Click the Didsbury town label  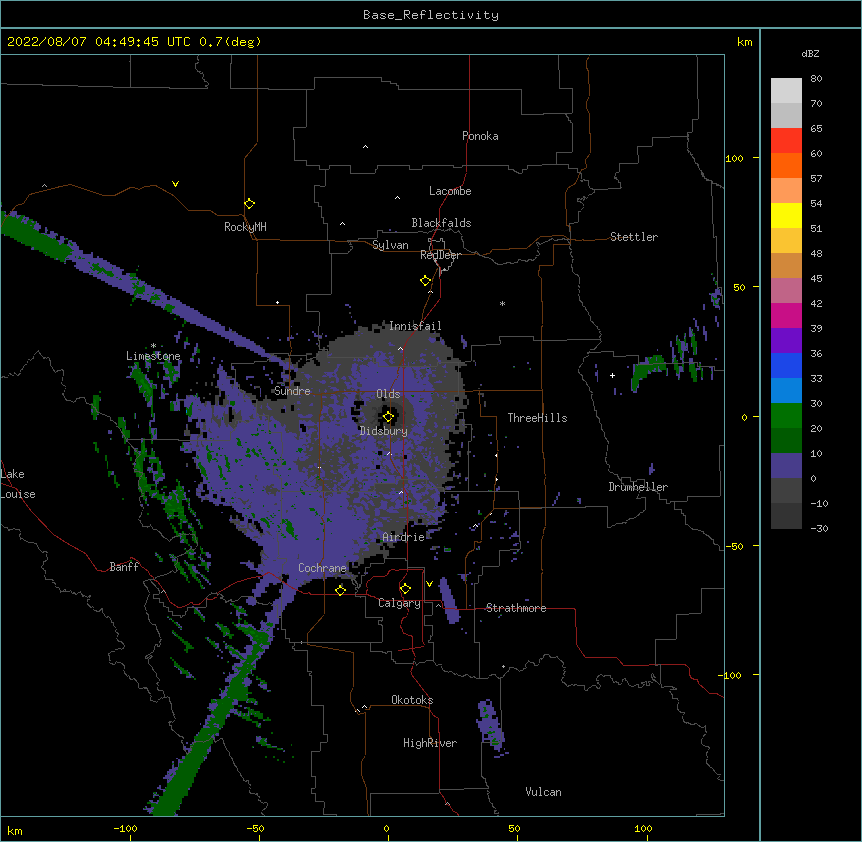pyautogui.click(x=384, y=431)
